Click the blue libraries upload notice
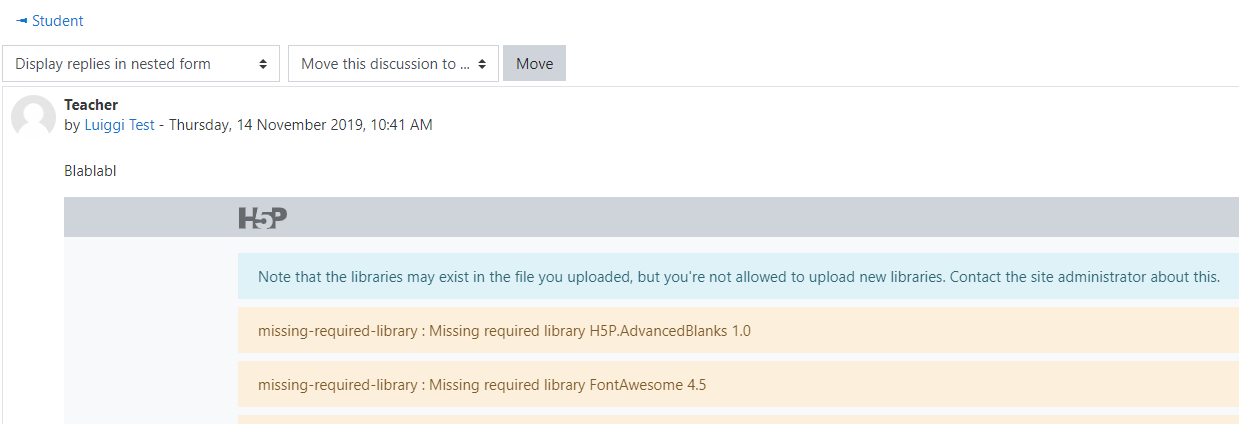This screenshot has width=1239, height=424. (738, 277)
